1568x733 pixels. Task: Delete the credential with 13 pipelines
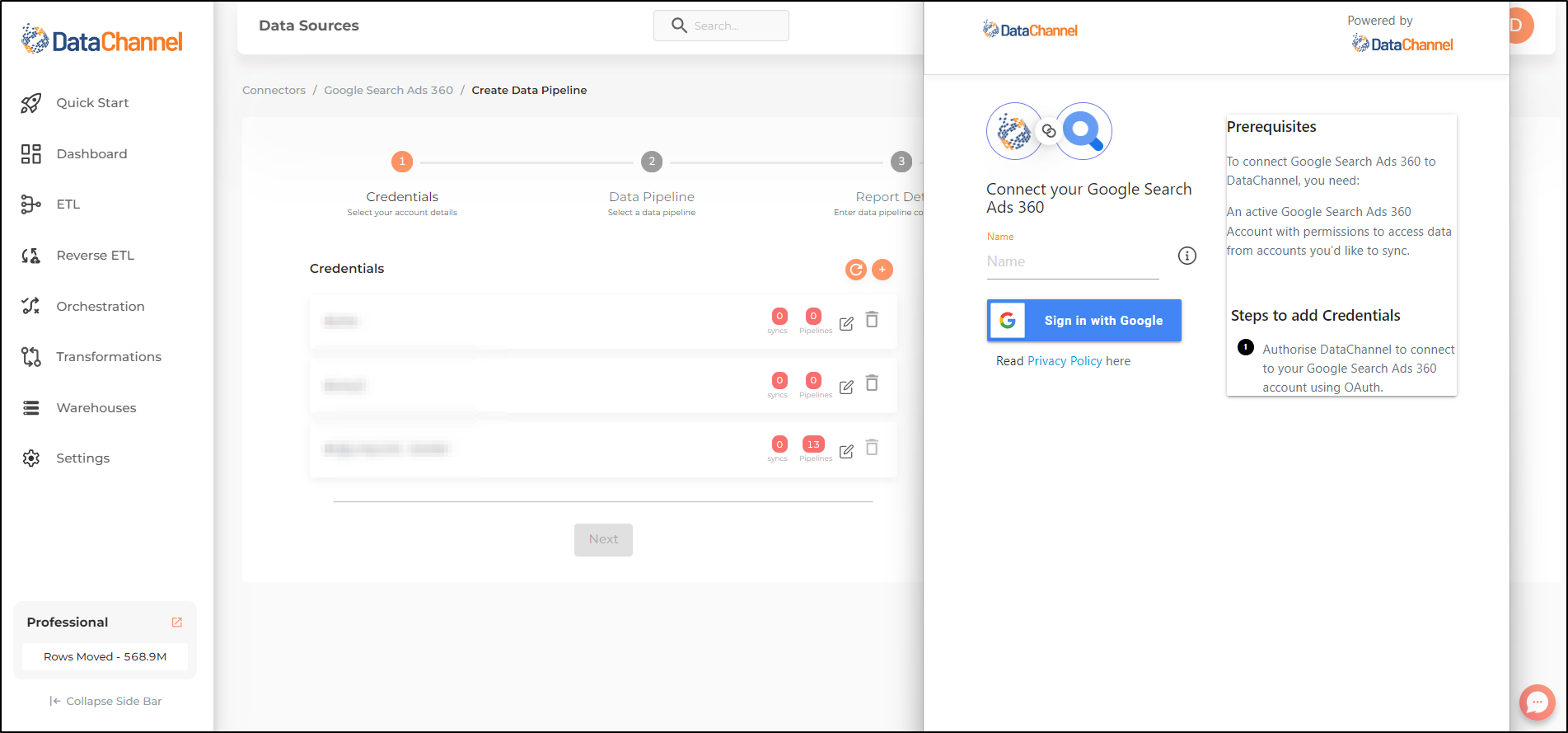(872, 448)
